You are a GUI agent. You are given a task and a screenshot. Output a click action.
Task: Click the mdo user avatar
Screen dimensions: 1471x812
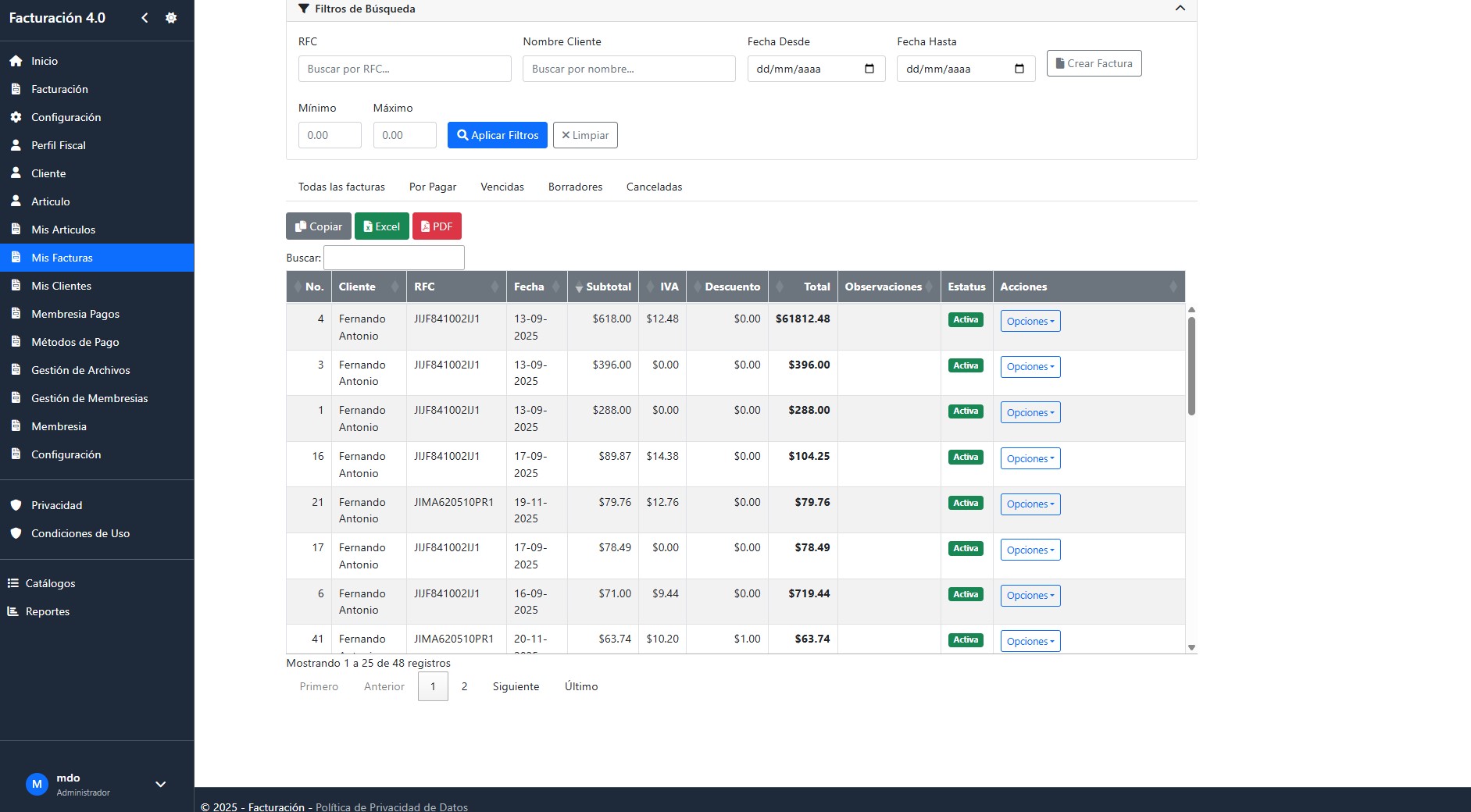pyautogui.click(x=37, y=784)
